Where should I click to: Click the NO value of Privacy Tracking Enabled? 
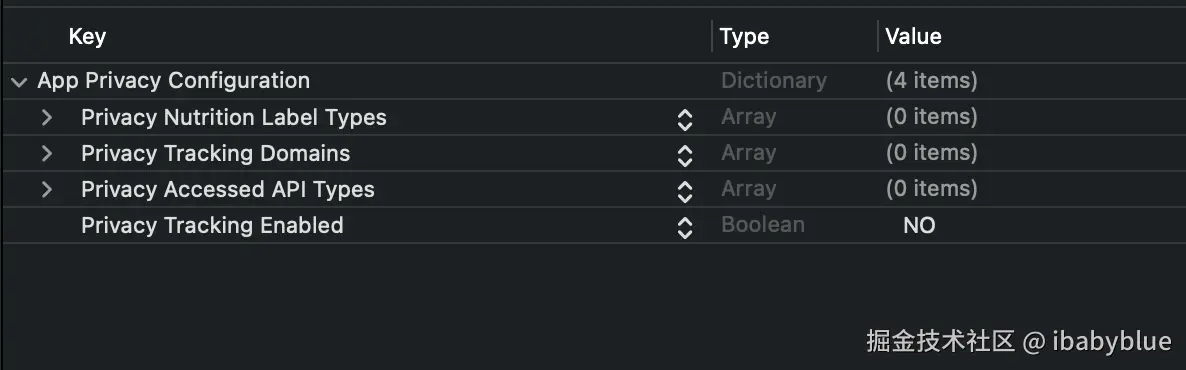click(919, 225)
